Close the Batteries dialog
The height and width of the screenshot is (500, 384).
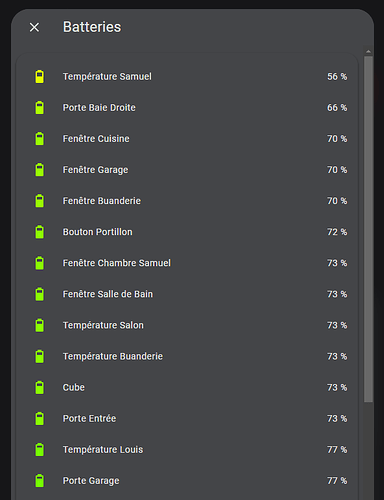pos(34,27)
